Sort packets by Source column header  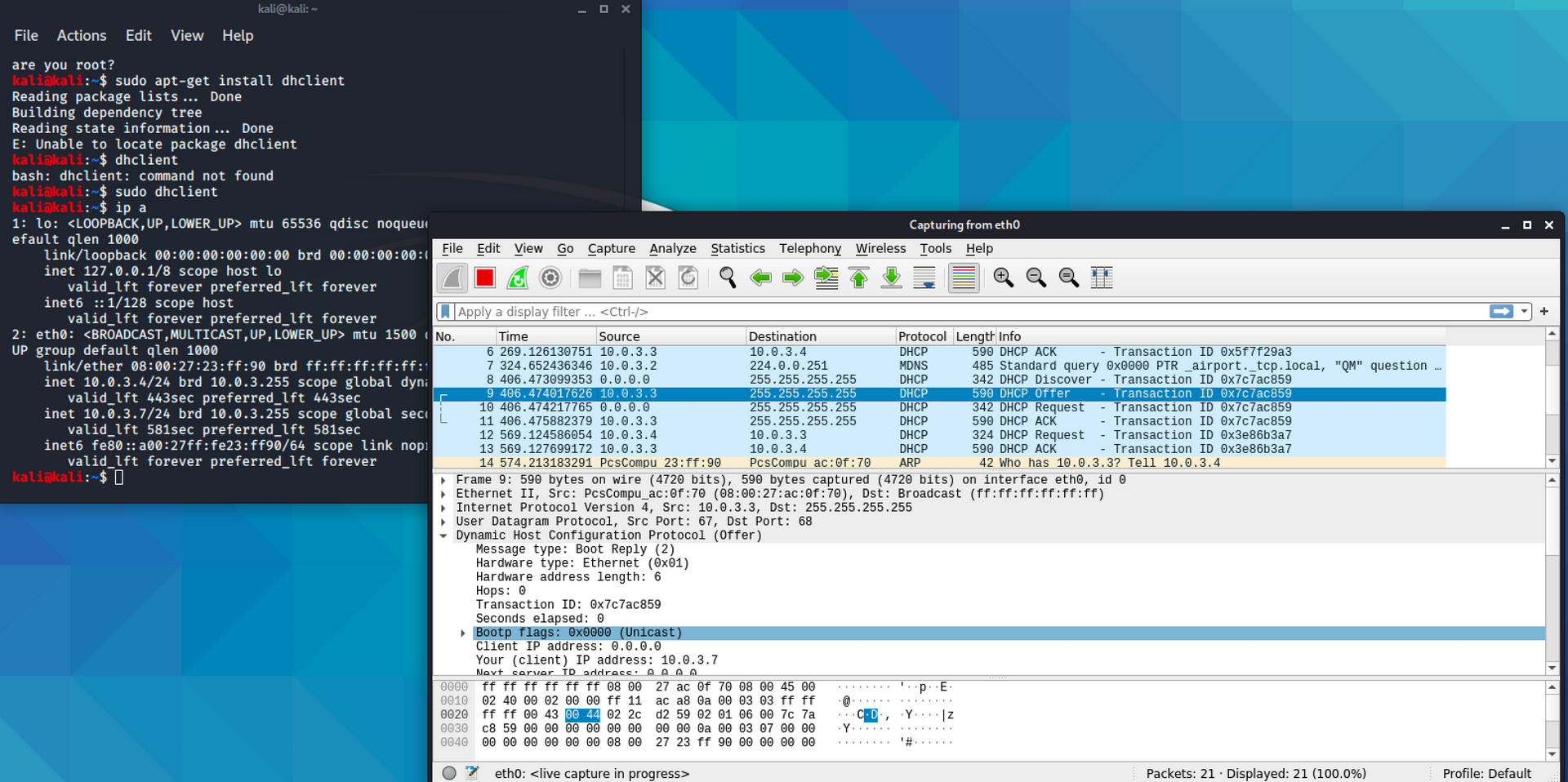671,336
